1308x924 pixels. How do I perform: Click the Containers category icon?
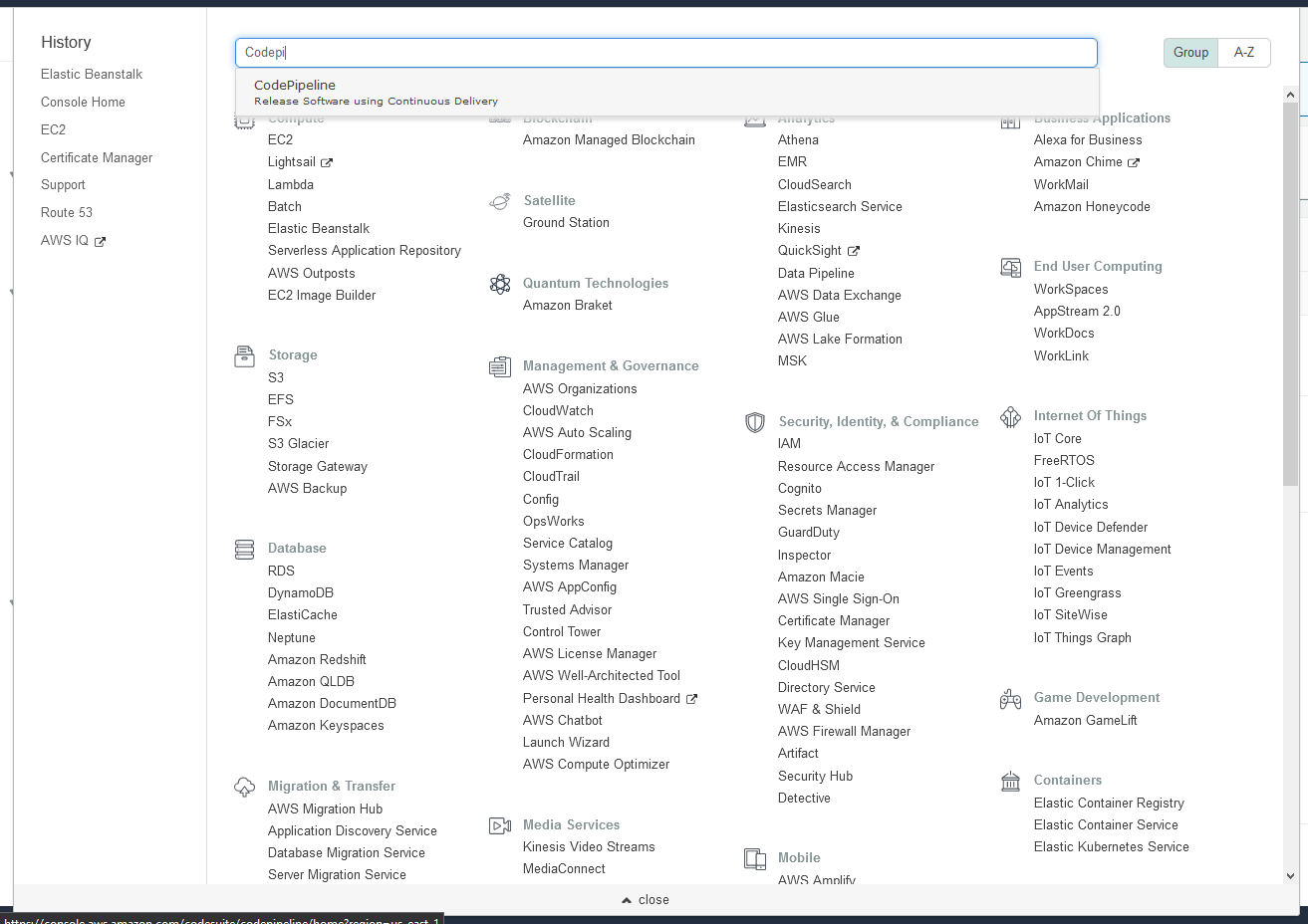coord(1011,781)
